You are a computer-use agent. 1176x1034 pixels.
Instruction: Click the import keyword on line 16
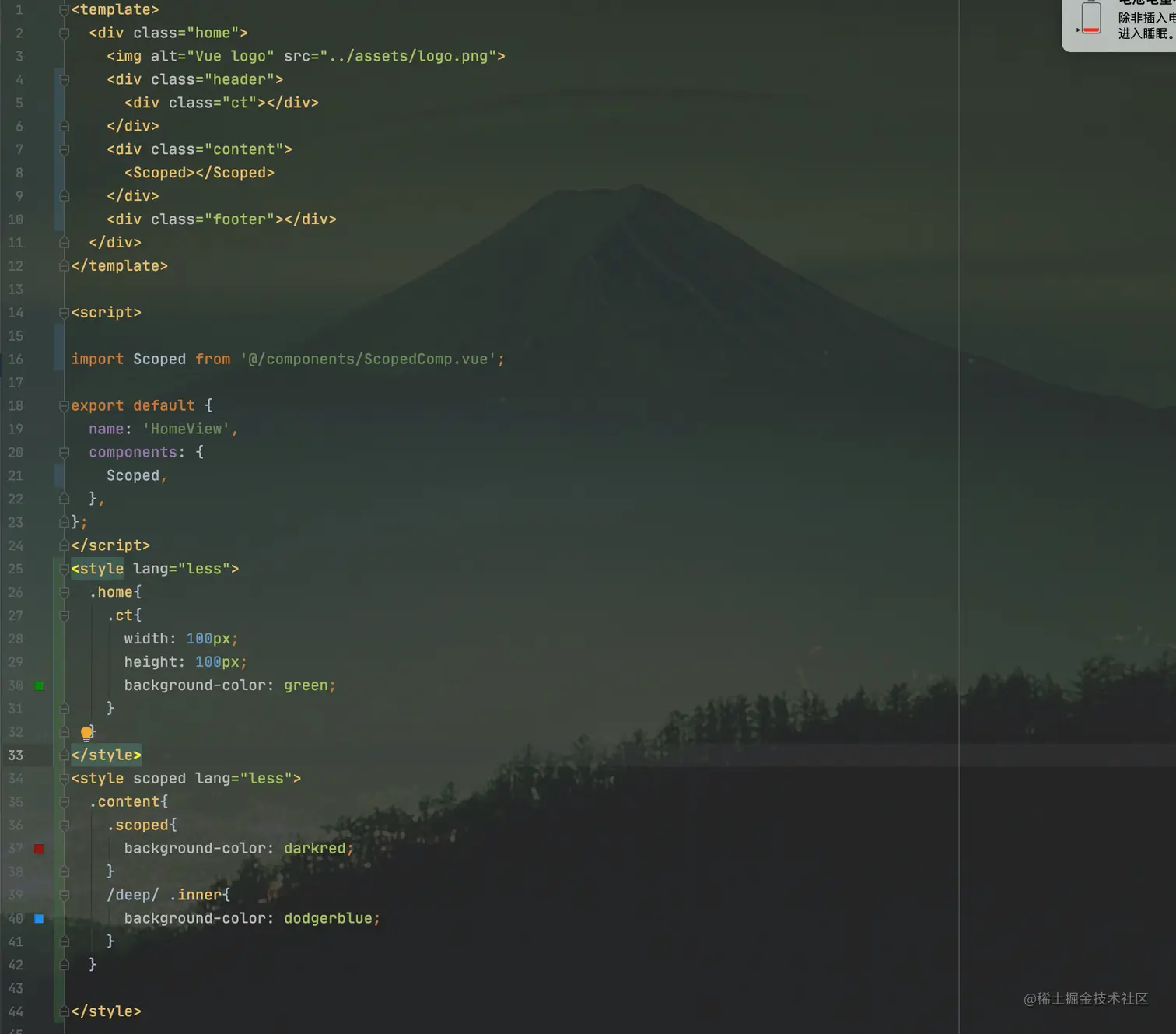tap(97, 359)
